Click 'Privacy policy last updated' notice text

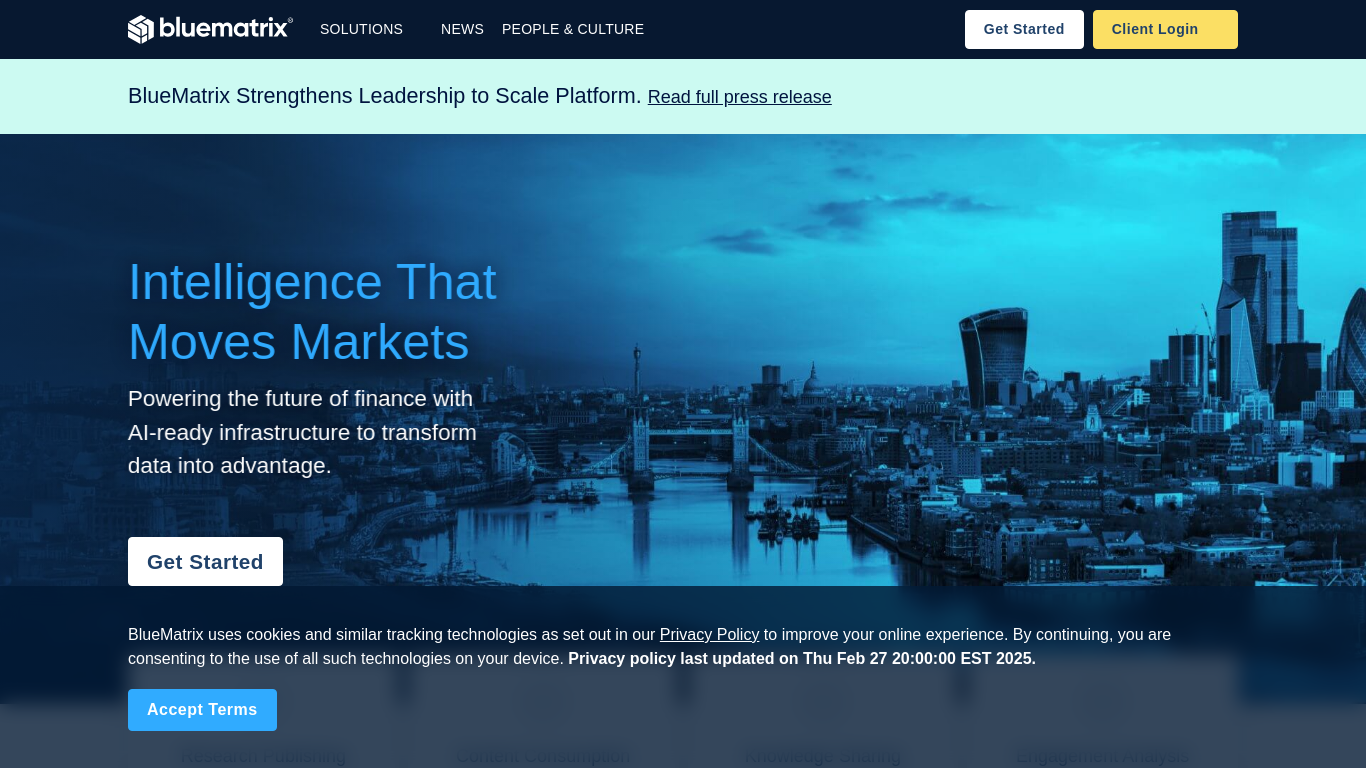click(x=802, y=659)
